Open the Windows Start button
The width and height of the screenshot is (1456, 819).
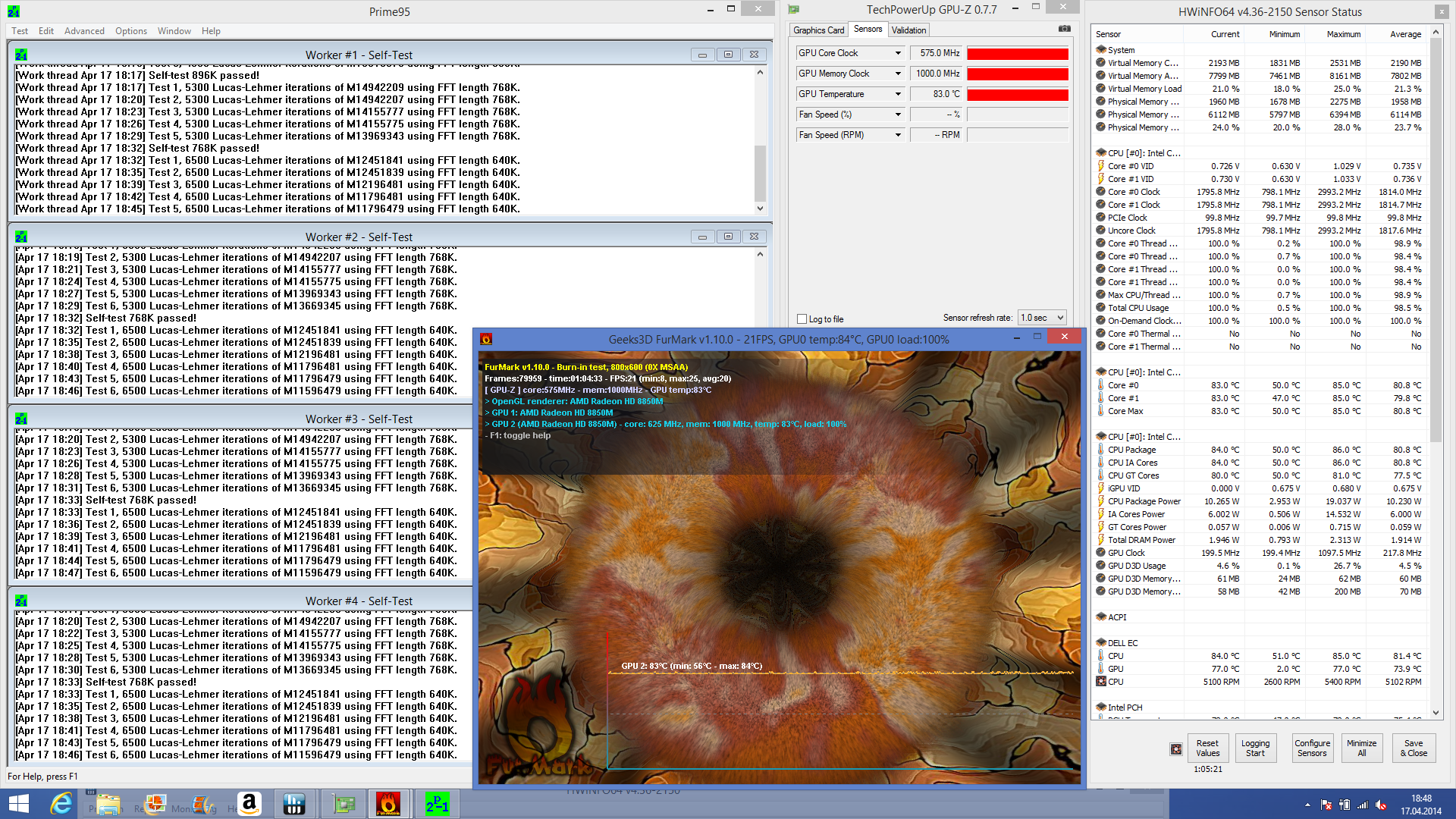coord(18,804)
